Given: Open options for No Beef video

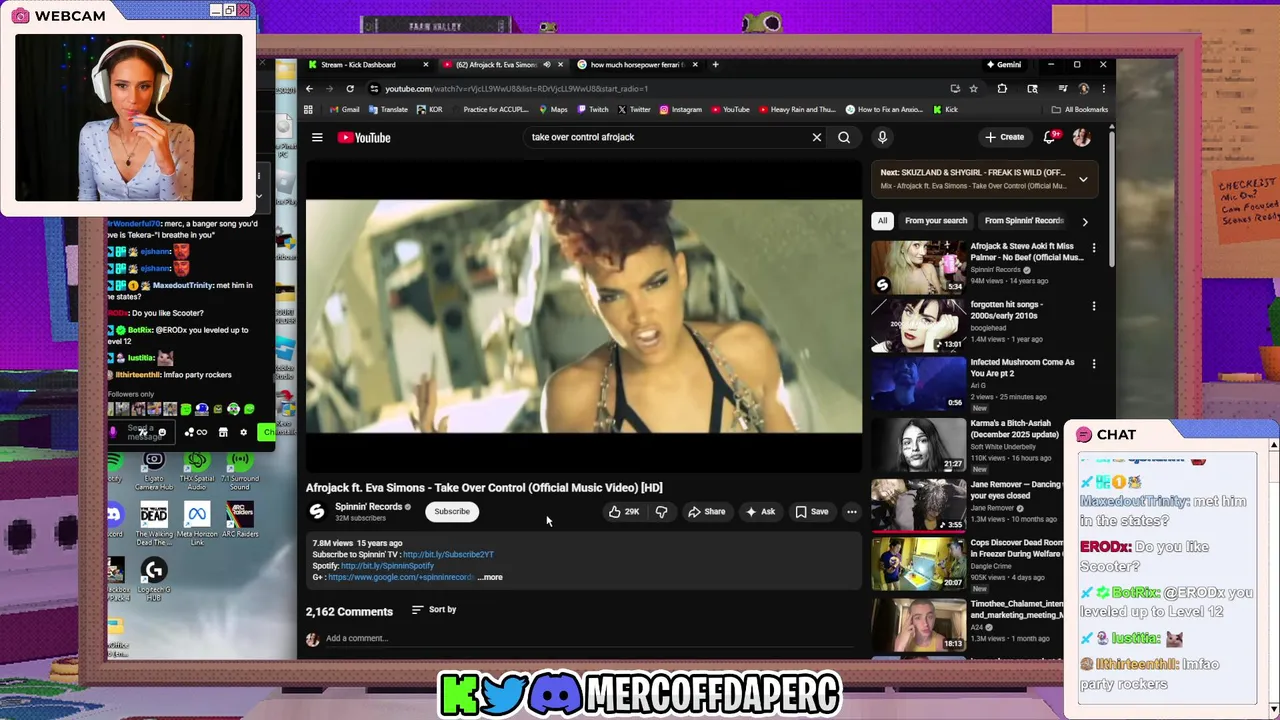Looking at the screenshot, I should [x=1094, y=247].
